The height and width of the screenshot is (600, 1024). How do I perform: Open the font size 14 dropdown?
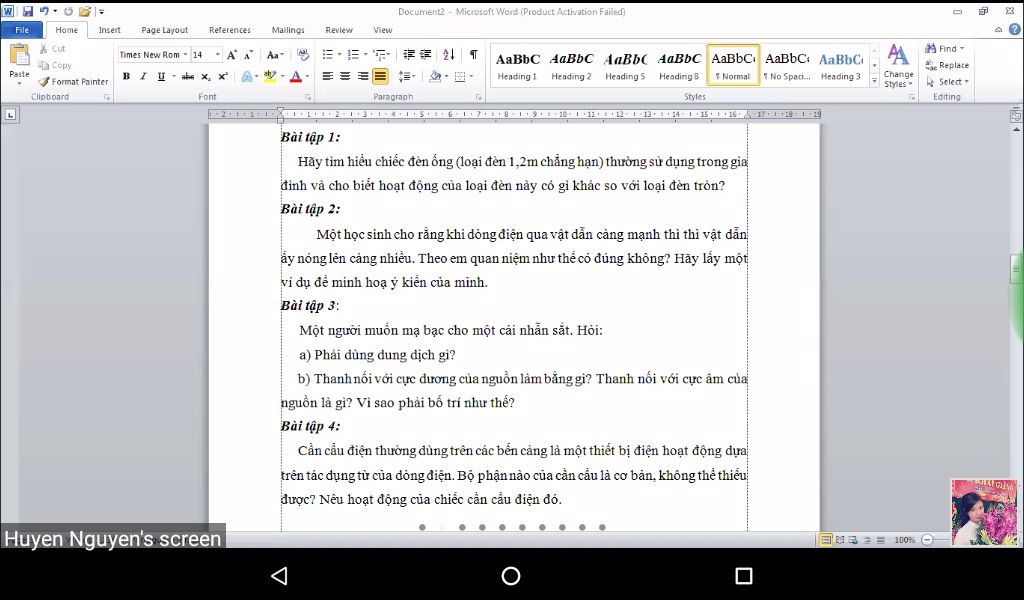coord(217,55)
